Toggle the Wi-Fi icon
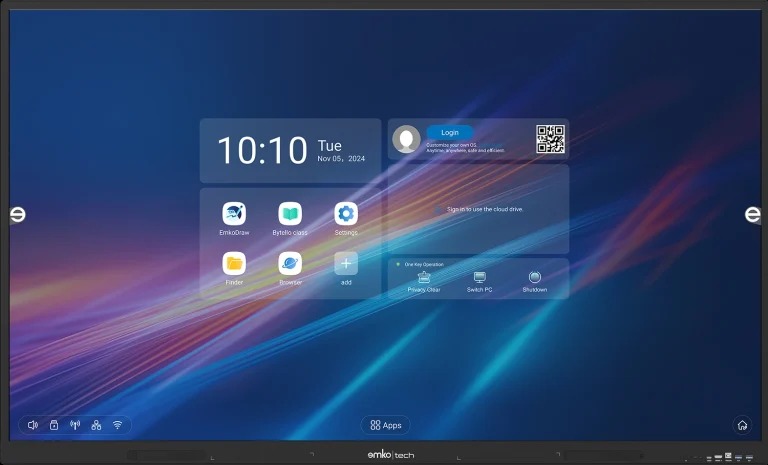Viewport: 768px width, 465px height. pyautogui.click(x=117, y=425)
